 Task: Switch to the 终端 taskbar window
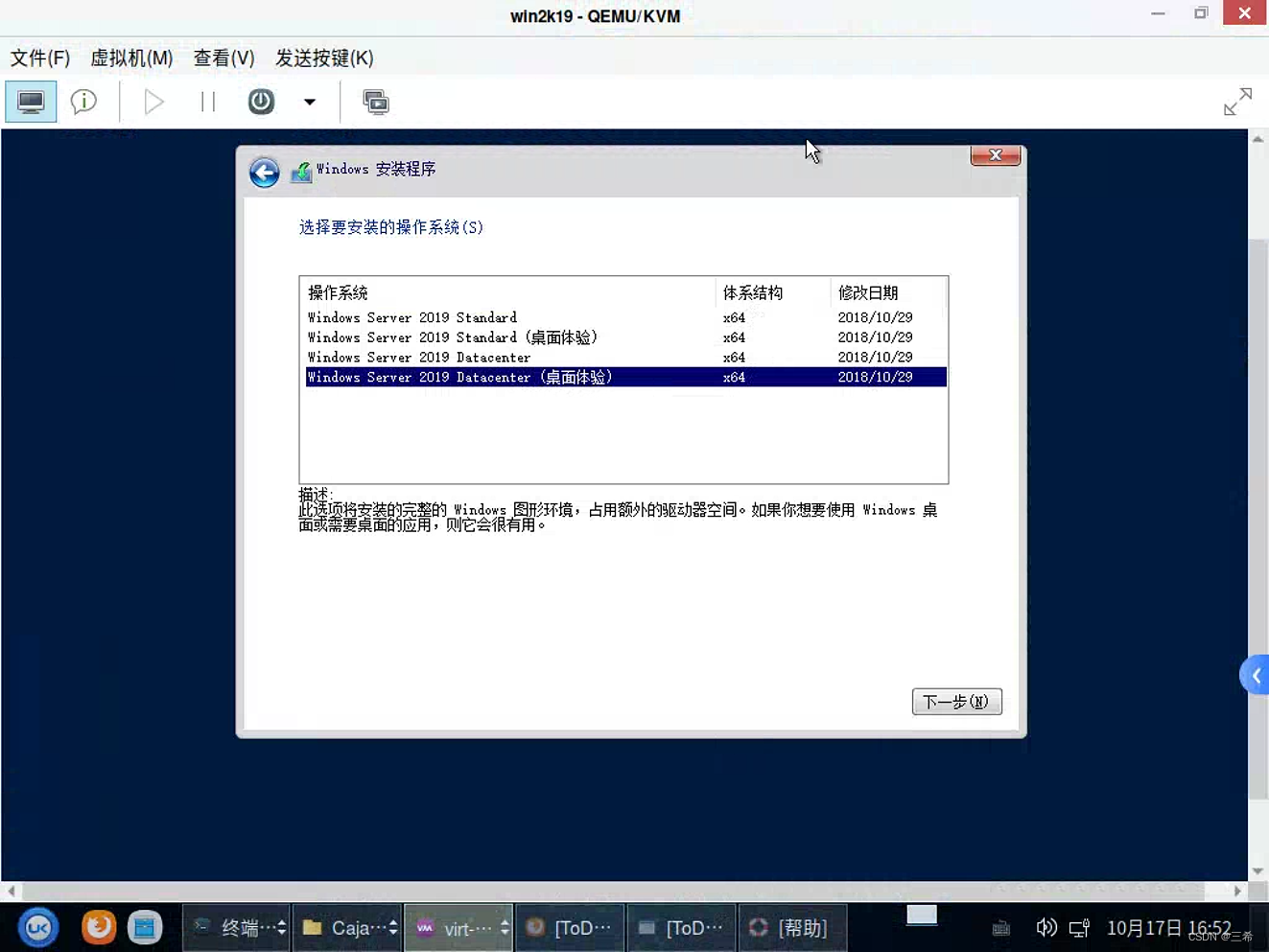pyautogui.click(x=236, y=928)
